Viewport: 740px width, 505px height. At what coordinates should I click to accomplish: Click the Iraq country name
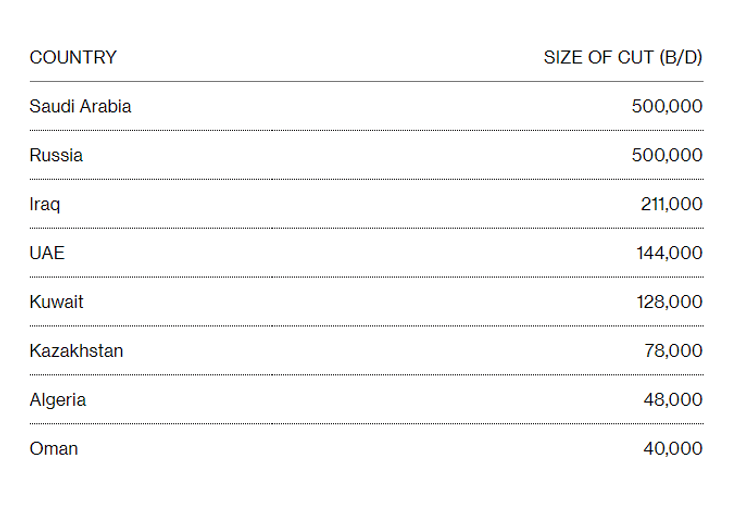coord(45,204)
